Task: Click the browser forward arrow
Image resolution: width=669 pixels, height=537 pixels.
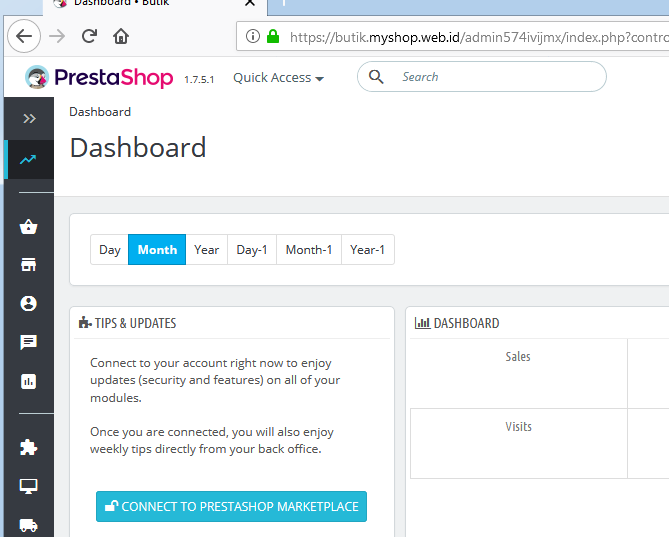Action: tap(57, 36)
